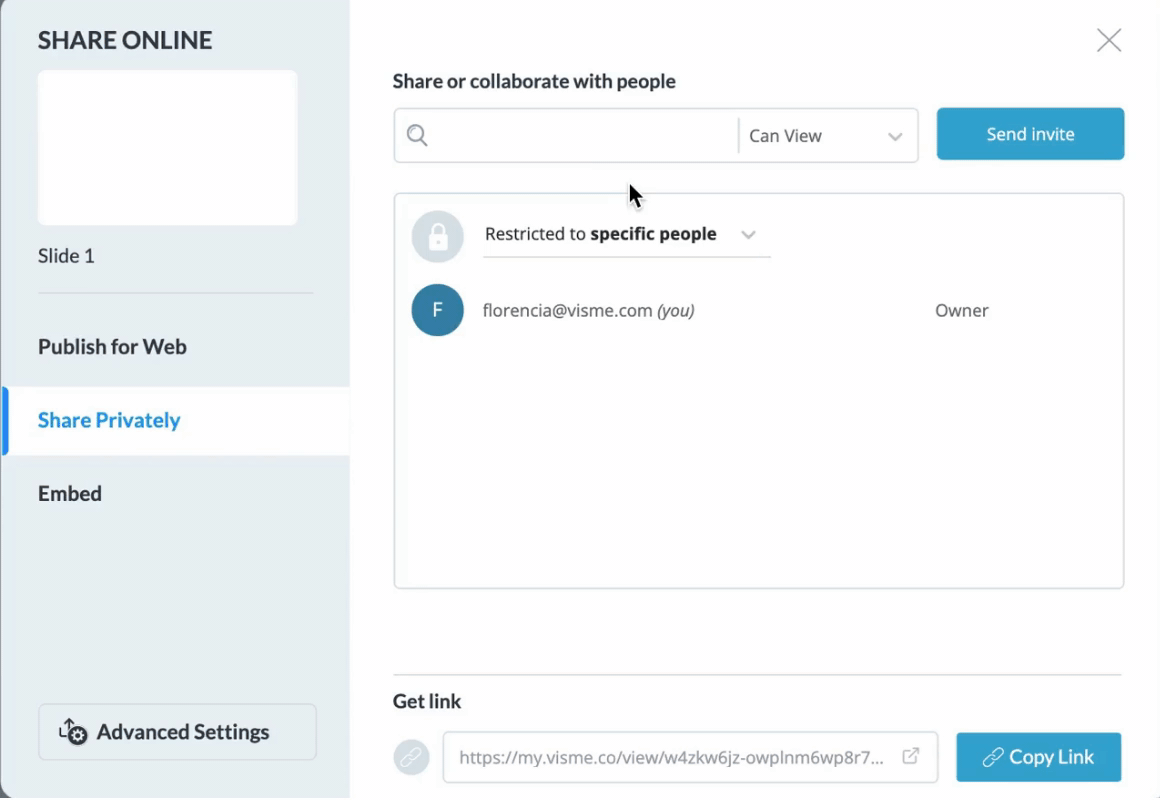Select the Slide 1 thumbnail preview
This screenshot has height=800, width=1160.
tap(167, 146)
